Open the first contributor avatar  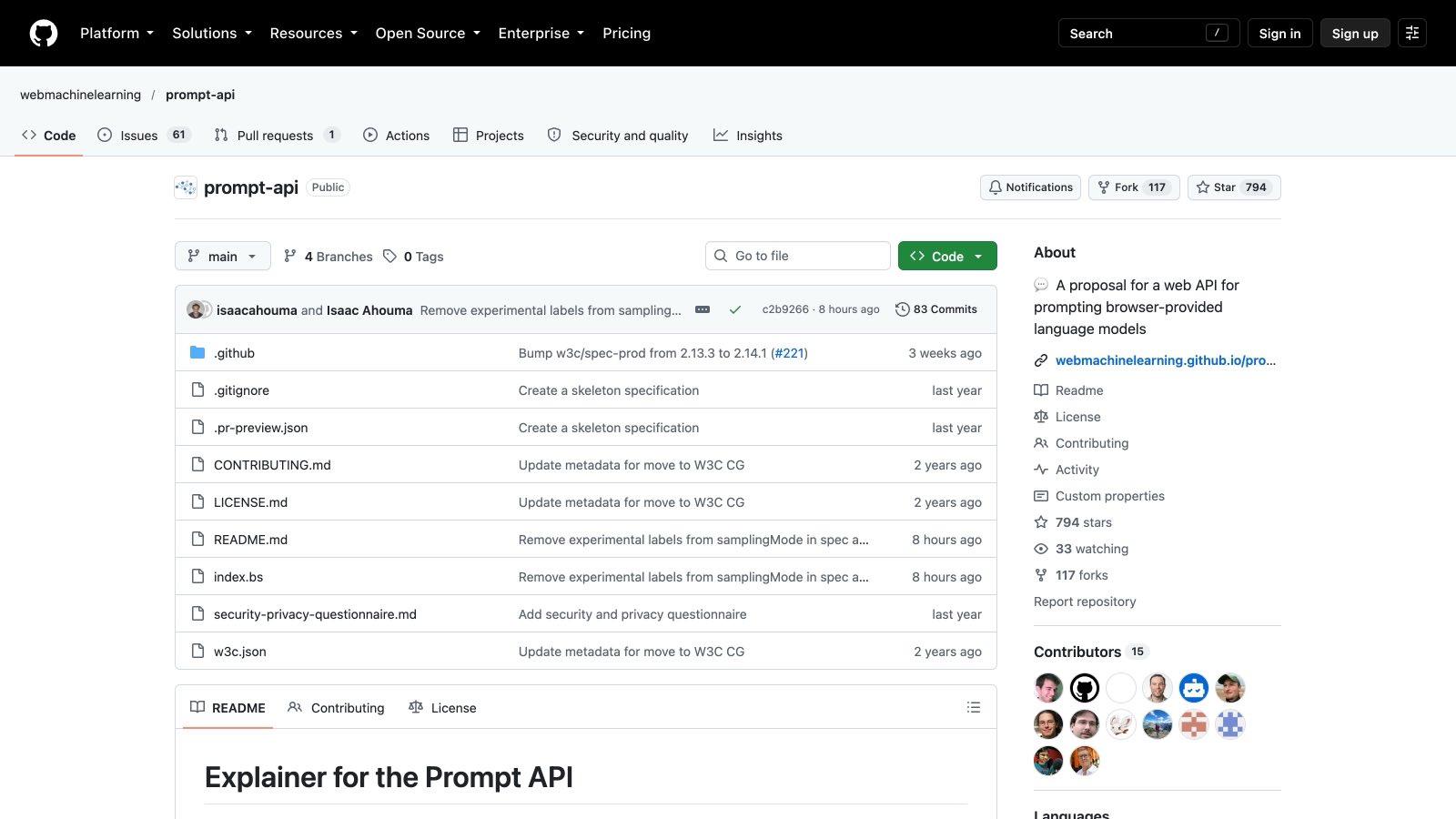pyautogui.click(x=1048, y=688)
